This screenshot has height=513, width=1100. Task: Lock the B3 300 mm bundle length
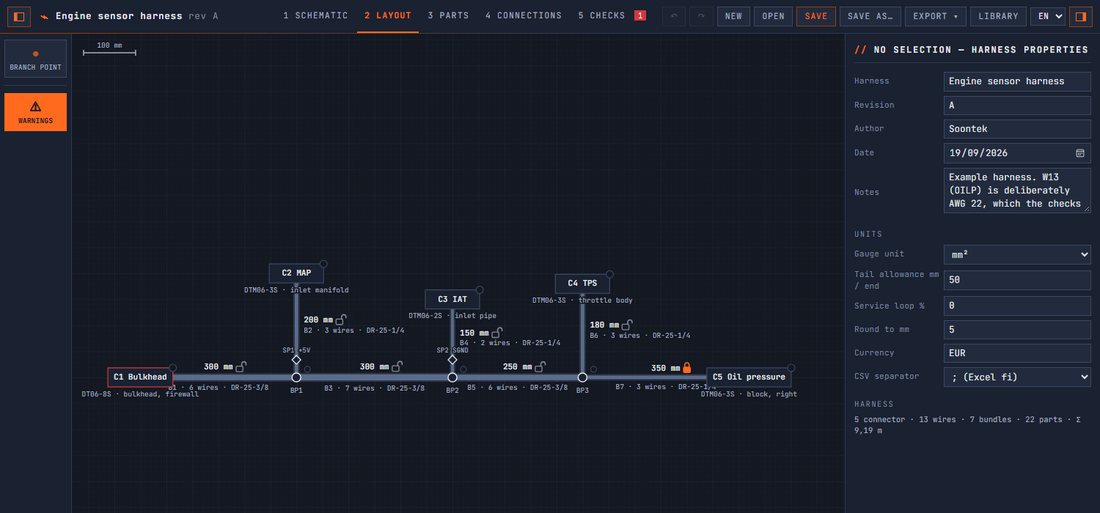pyautogui.click(x=397, y=366)
